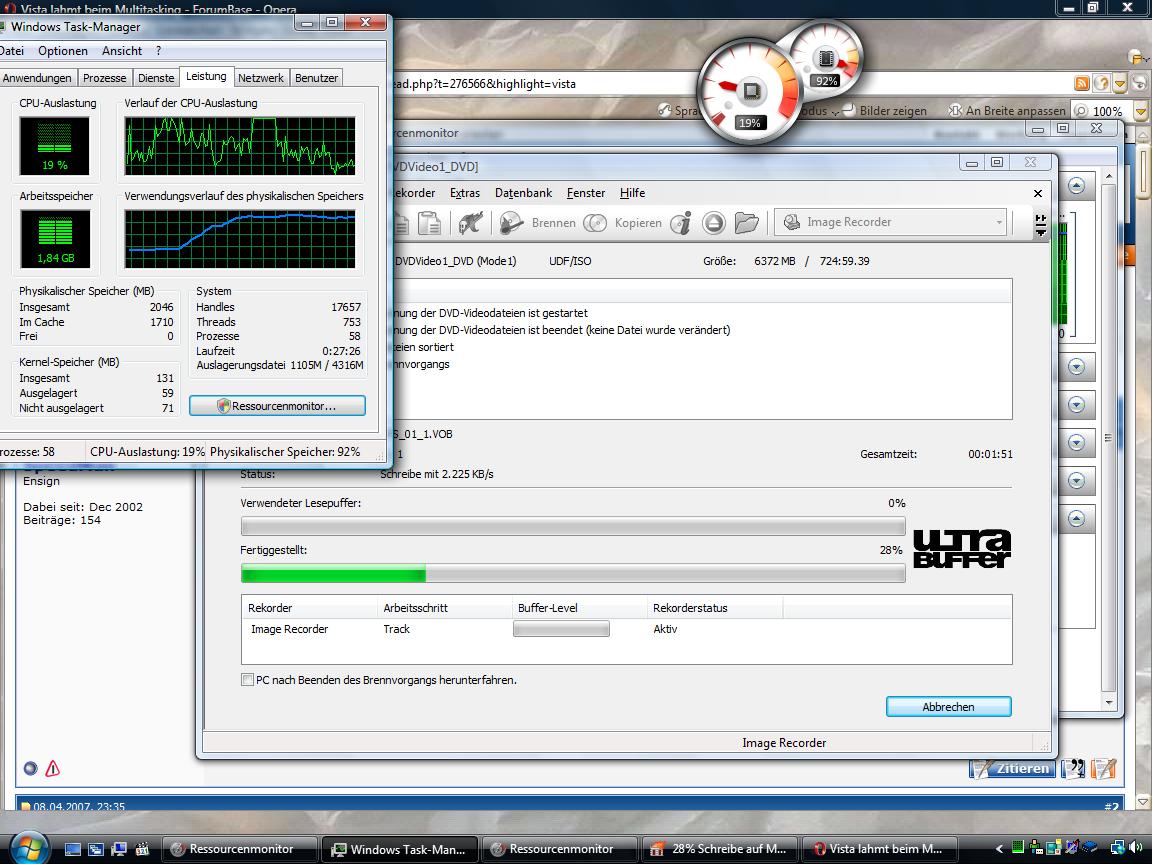This screenshot has height=864, width=1152.
Task: Open the Opera address bar history dropdown
Action: point(1120,84)
